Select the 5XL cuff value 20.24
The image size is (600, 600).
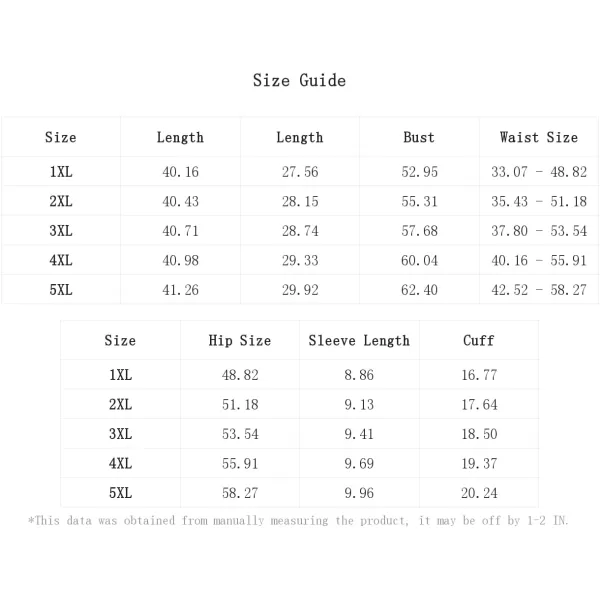(x=479, y=493)
